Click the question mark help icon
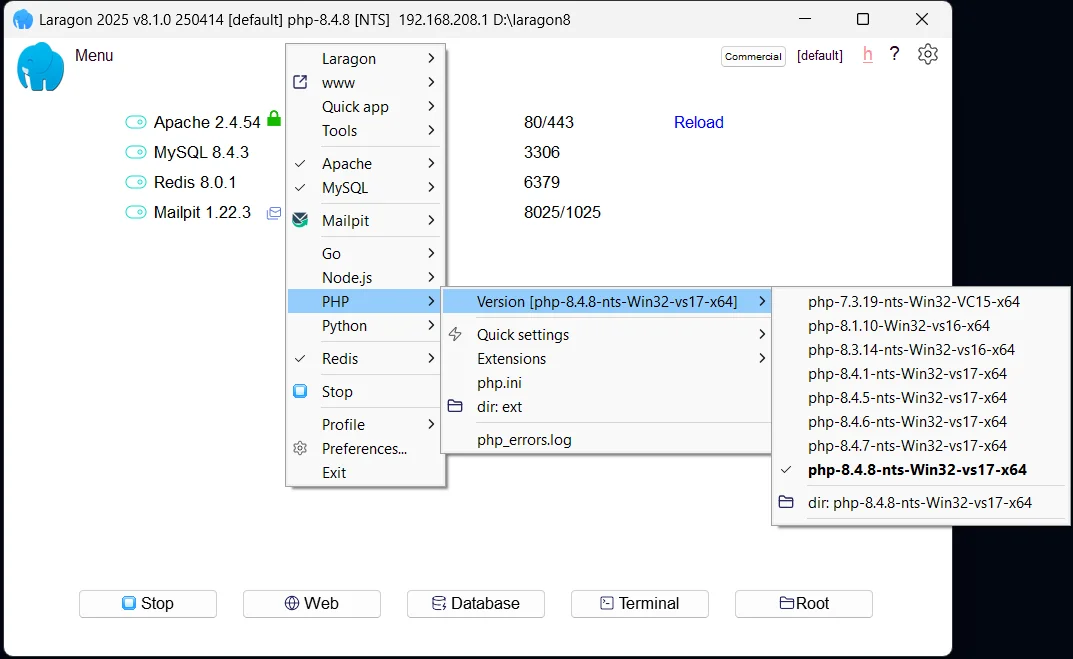1073x659 pixels. pyautogui.click(x=894, y=54)
